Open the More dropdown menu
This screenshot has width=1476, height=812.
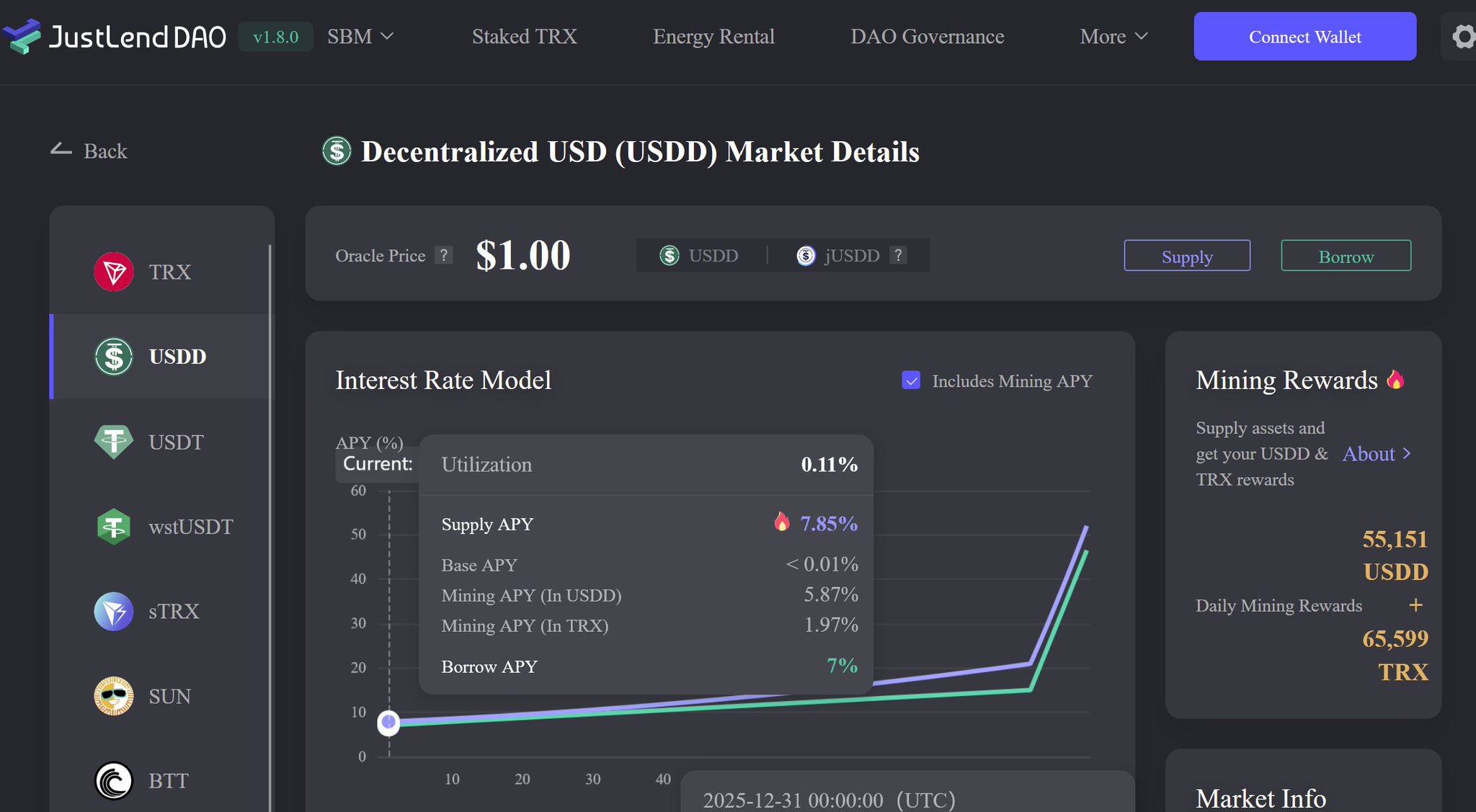[1113, 36]
